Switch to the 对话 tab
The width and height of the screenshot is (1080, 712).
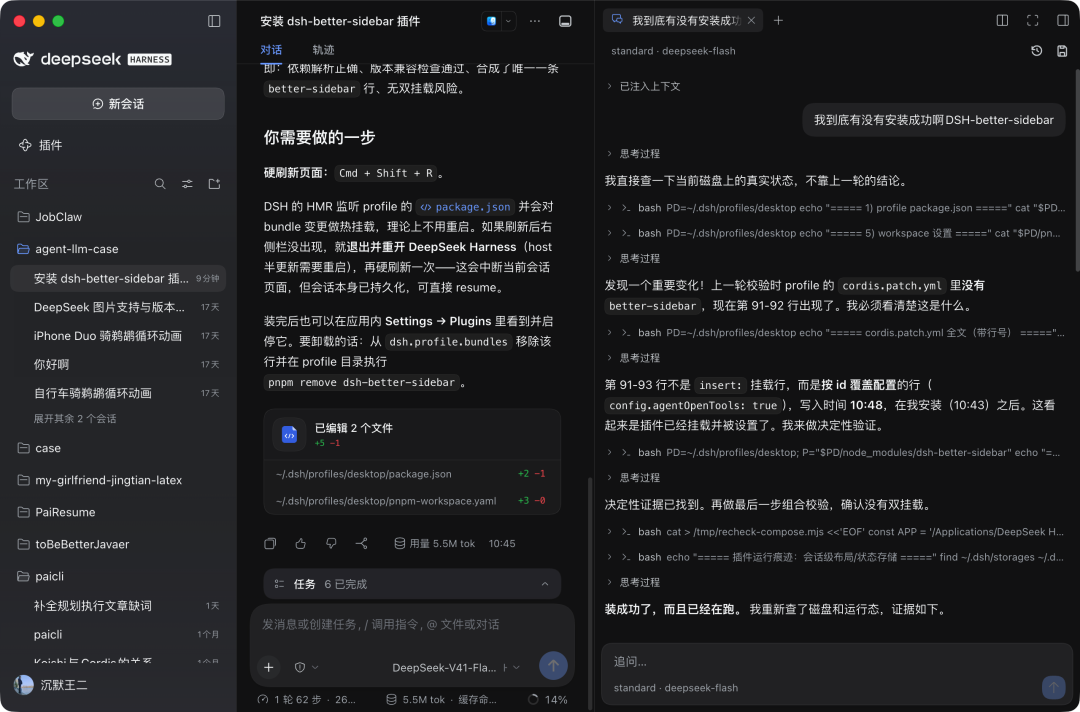coord(271,50)
